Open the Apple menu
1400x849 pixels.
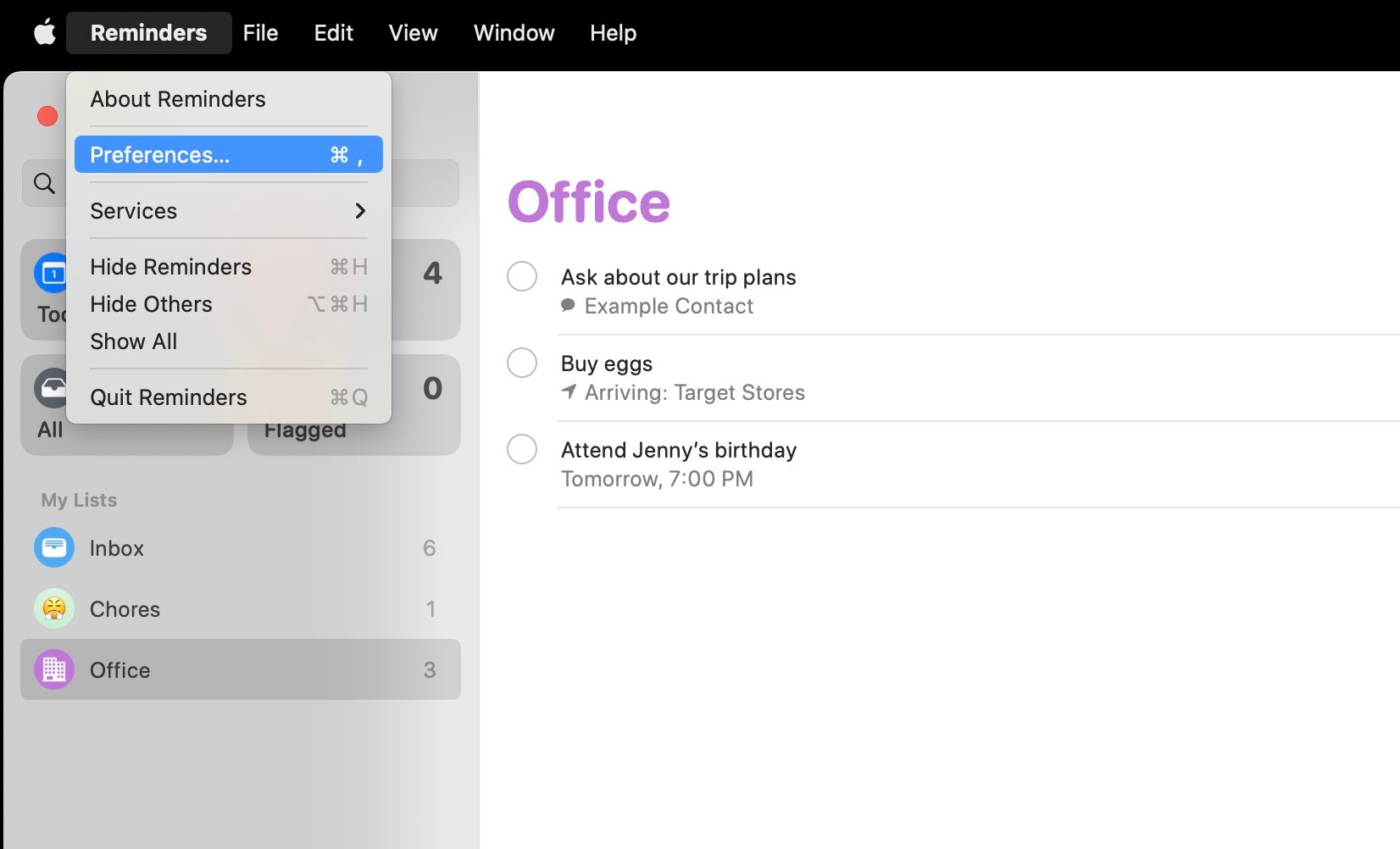pyautogui.click(x=44, y=32)
